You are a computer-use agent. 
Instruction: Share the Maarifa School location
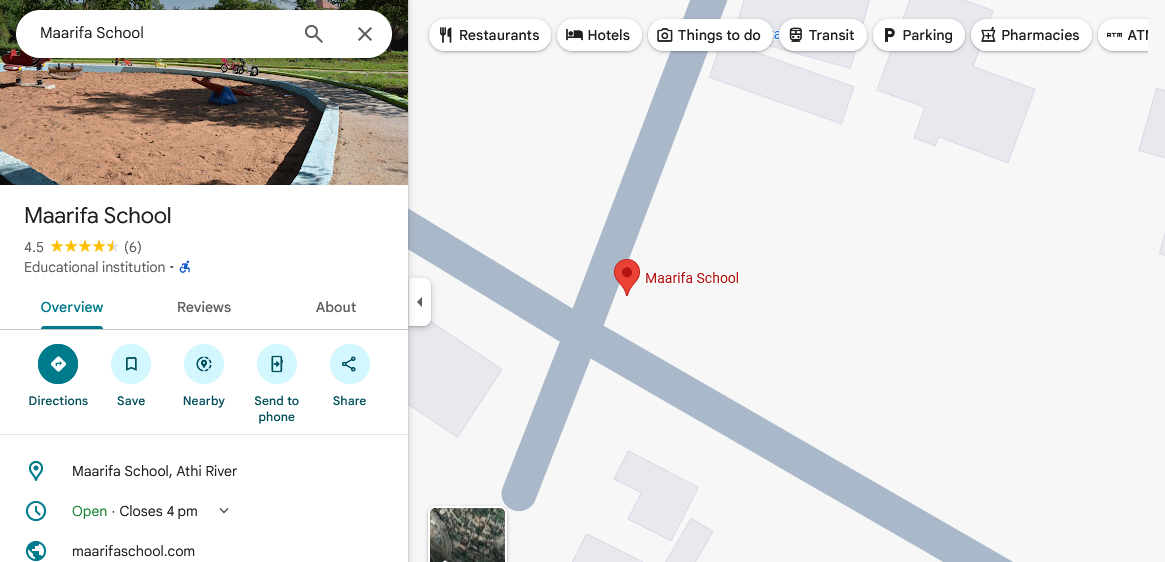click(x=349, y=364)
